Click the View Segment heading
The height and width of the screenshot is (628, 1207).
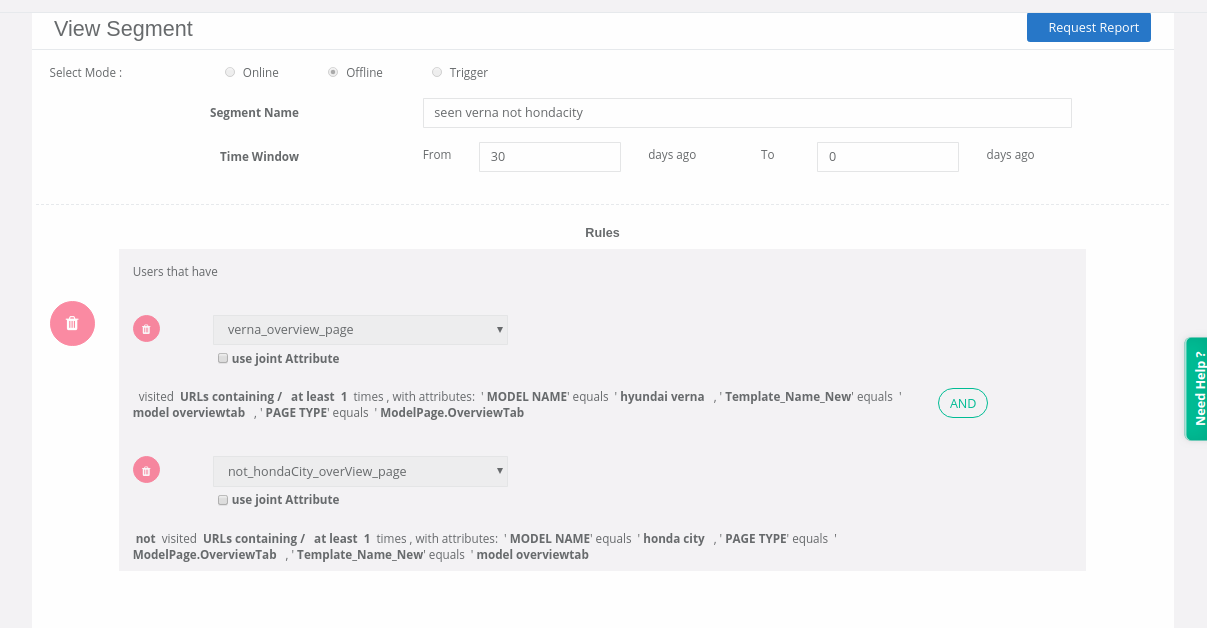coord(123,29)
